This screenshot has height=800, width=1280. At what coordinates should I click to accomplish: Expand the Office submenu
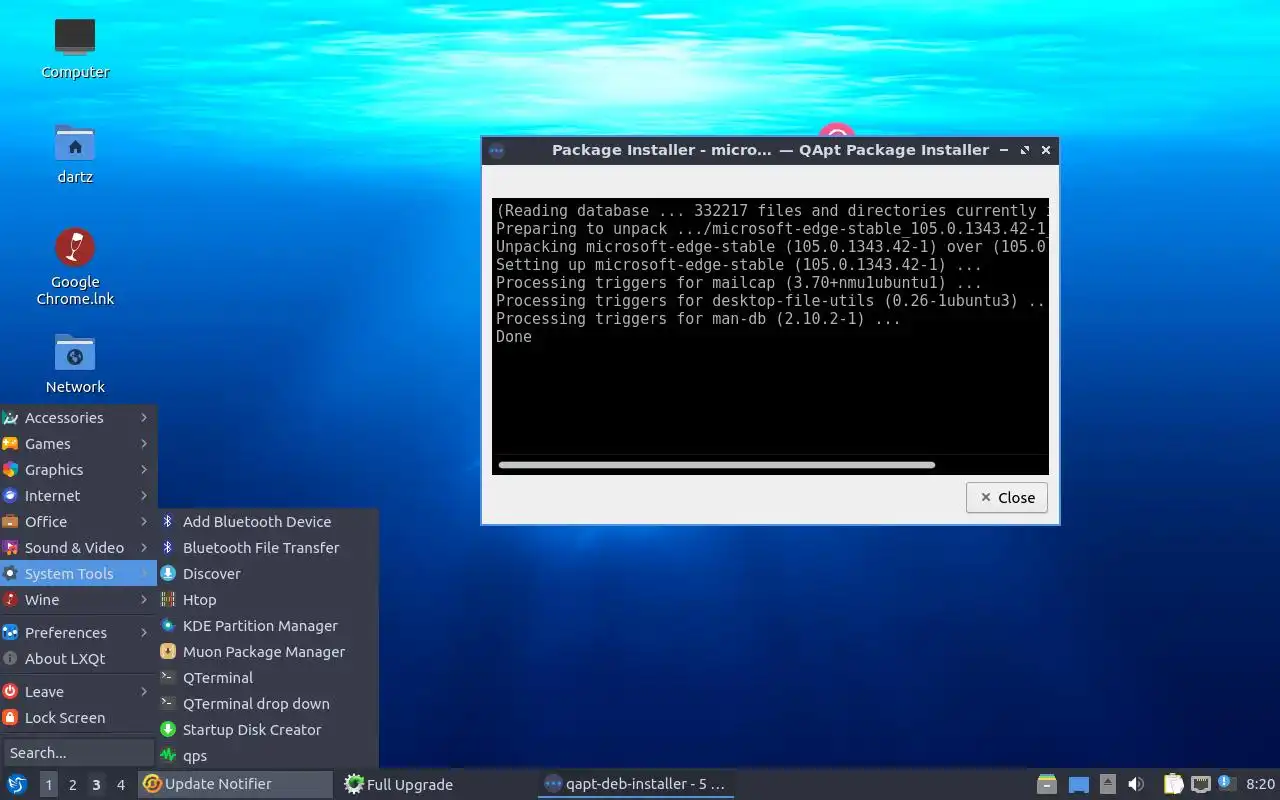[x=78, y=521]
